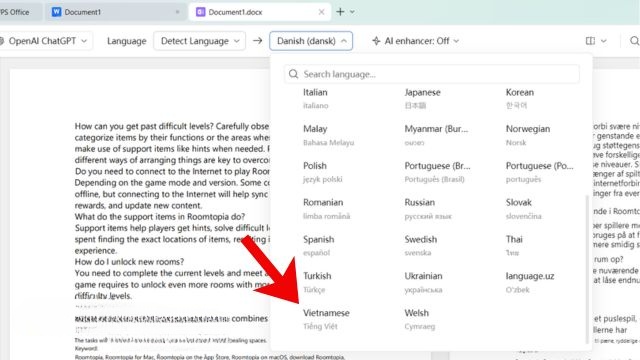Open the OpenAI ChatGPT engine dropdown
This screenshot has height=360, width=640.
click(44, 41)
